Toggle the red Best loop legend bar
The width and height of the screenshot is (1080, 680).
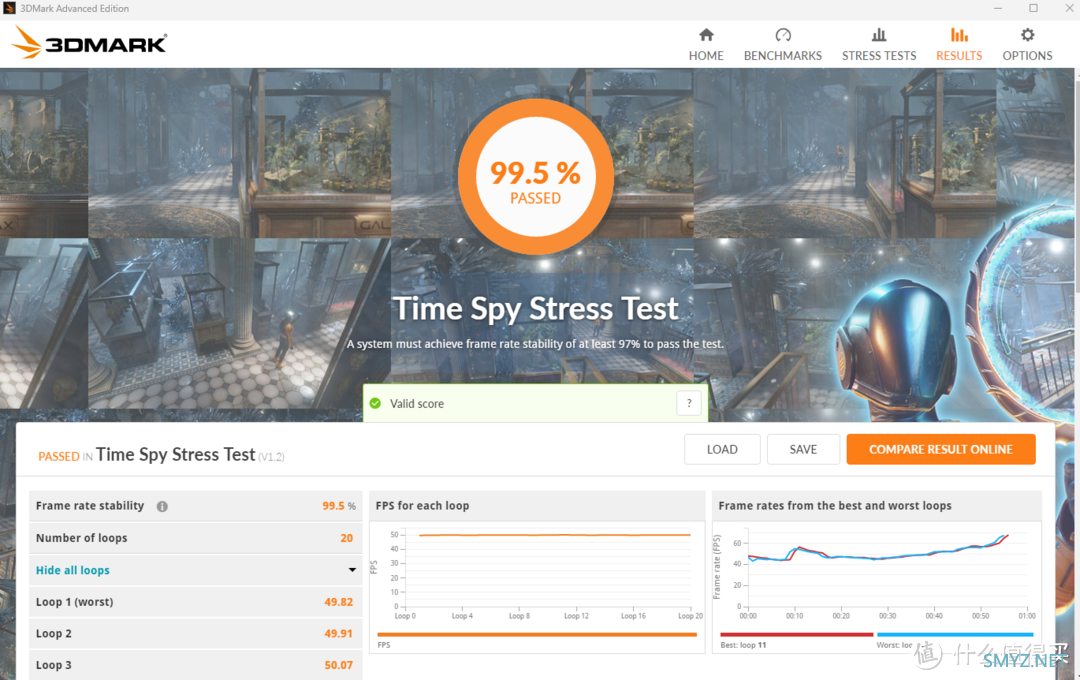(796, 634)
